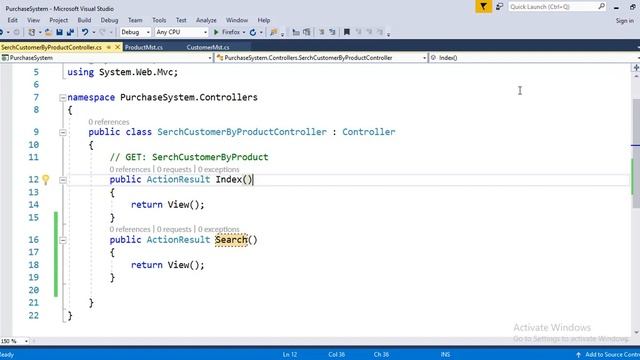Comment out the selected lines via the toolbar icon
Image resolution: width=640 pixels, height=360 pixels.
pyautogui.click(x=321, y=32)
